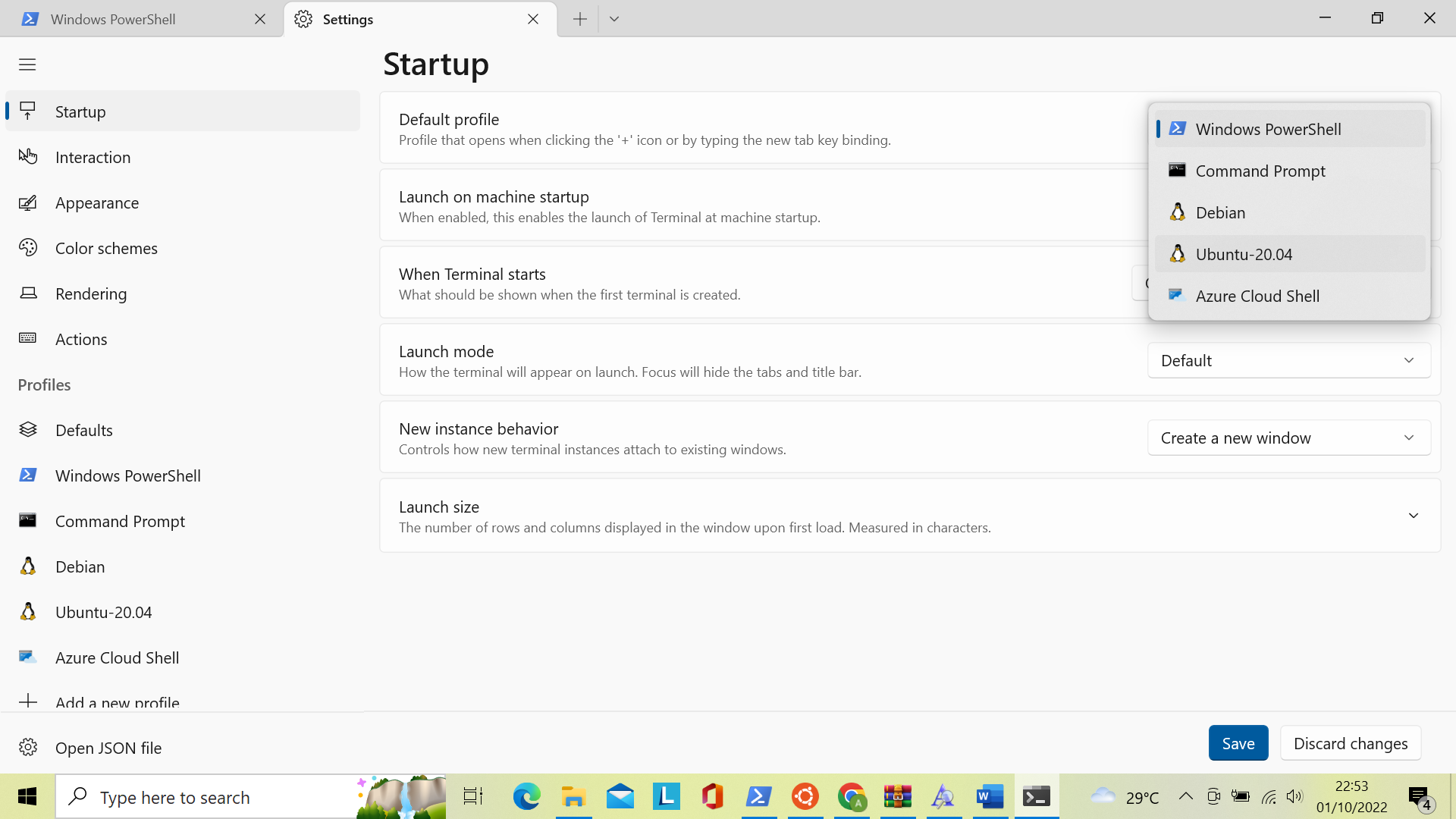
Task: Click the Rendering monitor icon
Action: click(28, 293)
